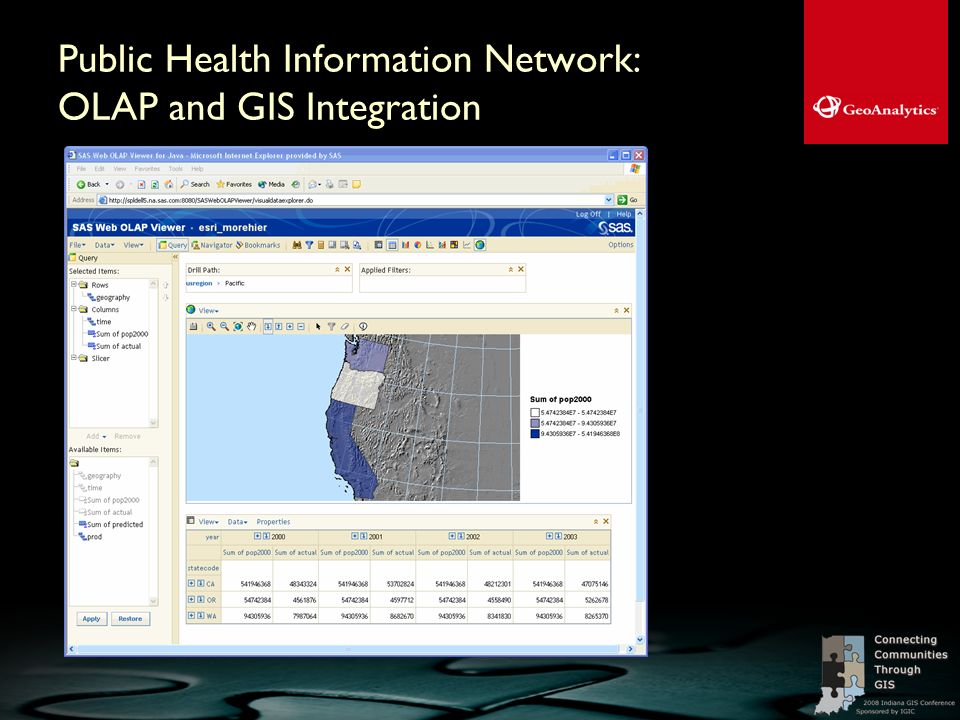Image resolution: width=960 pixels, height=720 pixels.
Task: Click the Help link in SAS header
Action: (x=624, y=214)
